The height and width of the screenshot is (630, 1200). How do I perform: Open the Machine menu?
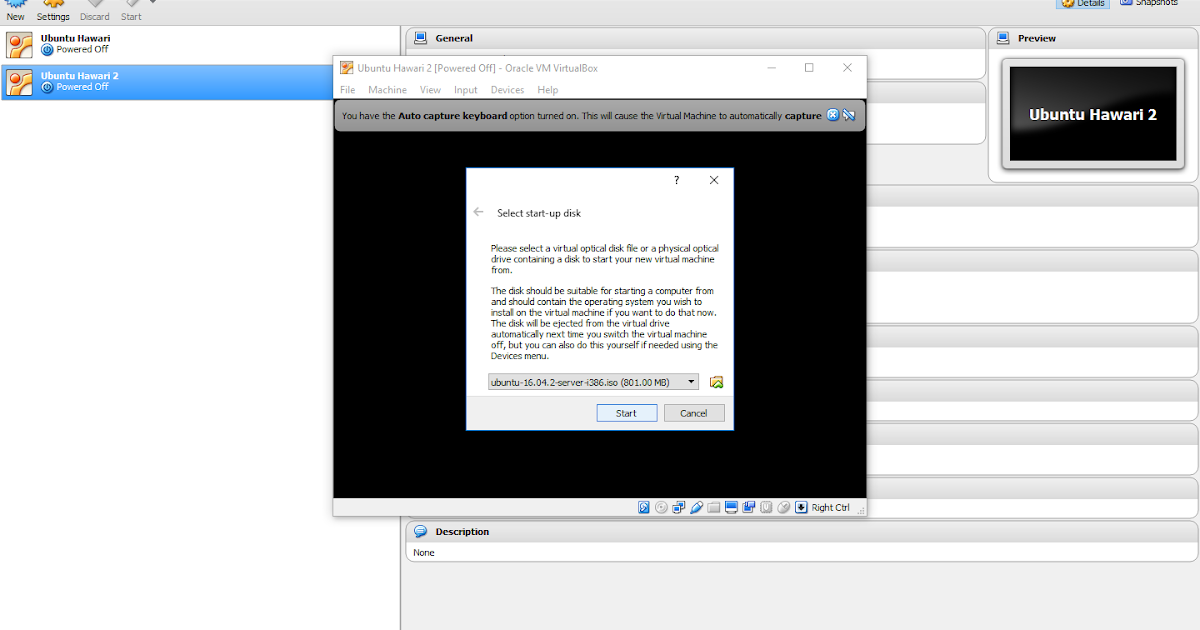coord(387,90)
